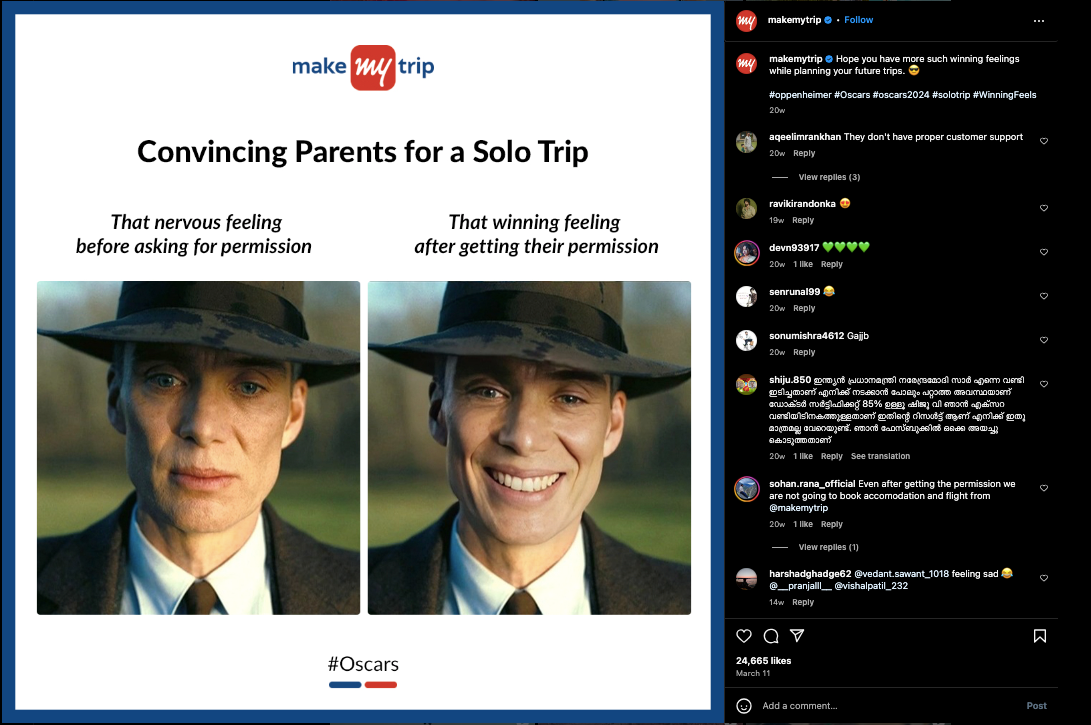Open aqeelimrankhan's avatar

pyautogui.click(x=747, y=142)
